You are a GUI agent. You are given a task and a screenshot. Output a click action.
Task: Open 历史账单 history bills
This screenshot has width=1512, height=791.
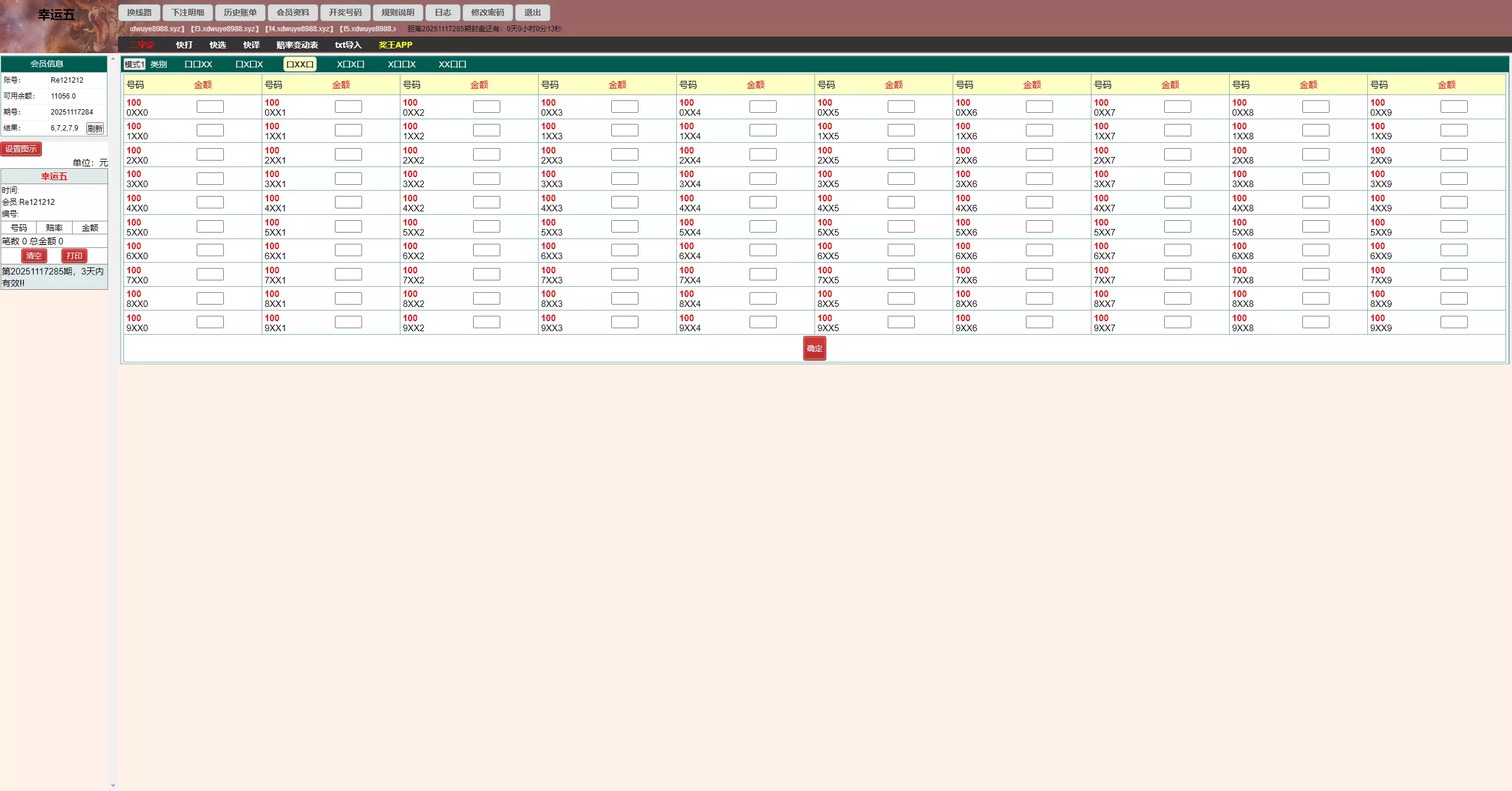coord(240,12)
